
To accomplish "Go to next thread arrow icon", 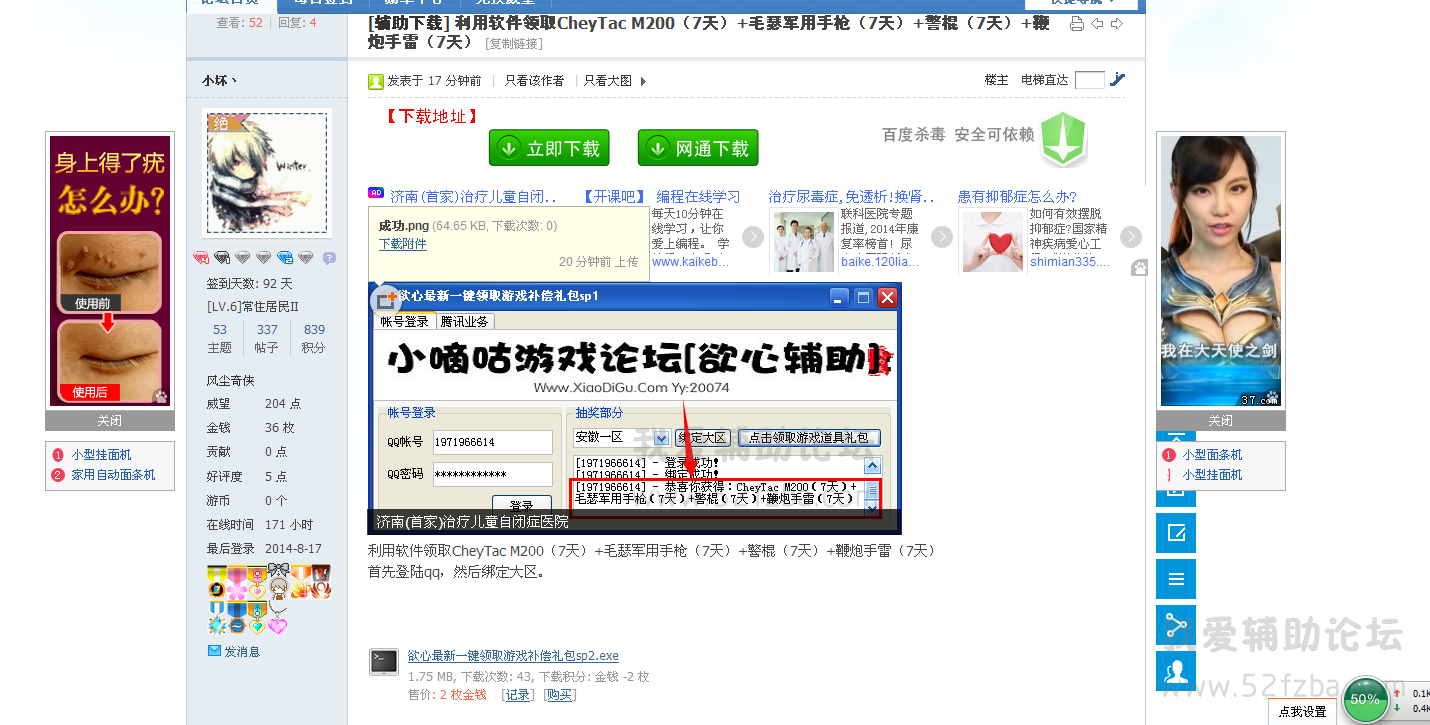I will [1117, 24].
